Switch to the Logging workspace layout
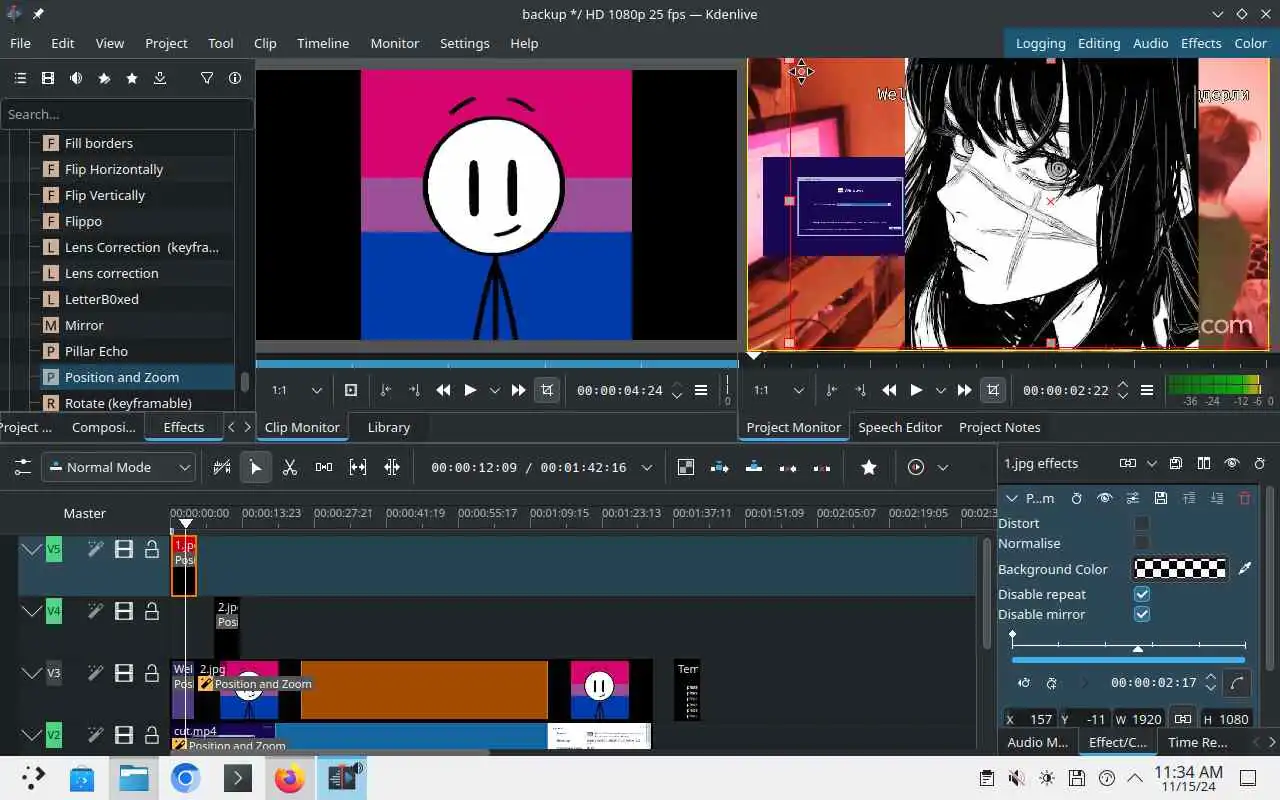 [x=1040, y=43]
